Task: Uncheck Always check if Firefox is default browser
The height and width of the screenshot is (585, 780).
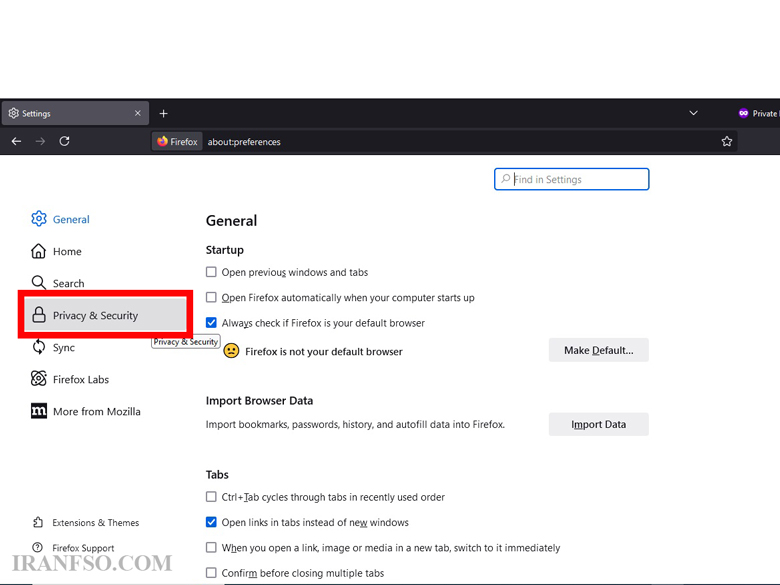Action: 211,323
